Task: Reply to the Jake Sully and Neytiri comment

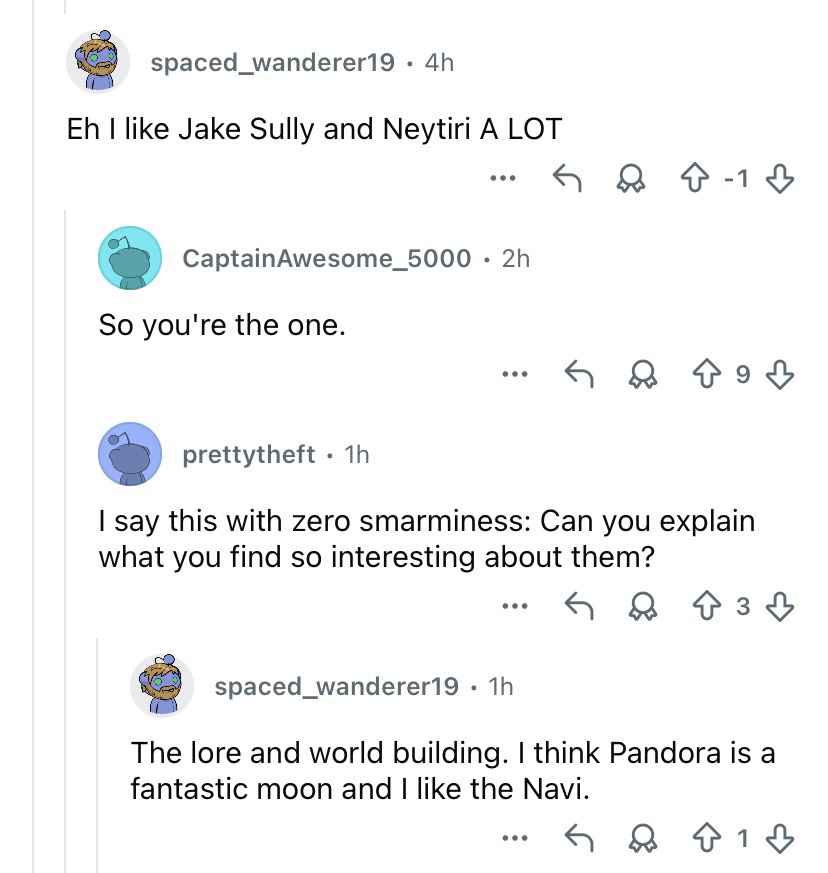Action: tap(569, 181)
